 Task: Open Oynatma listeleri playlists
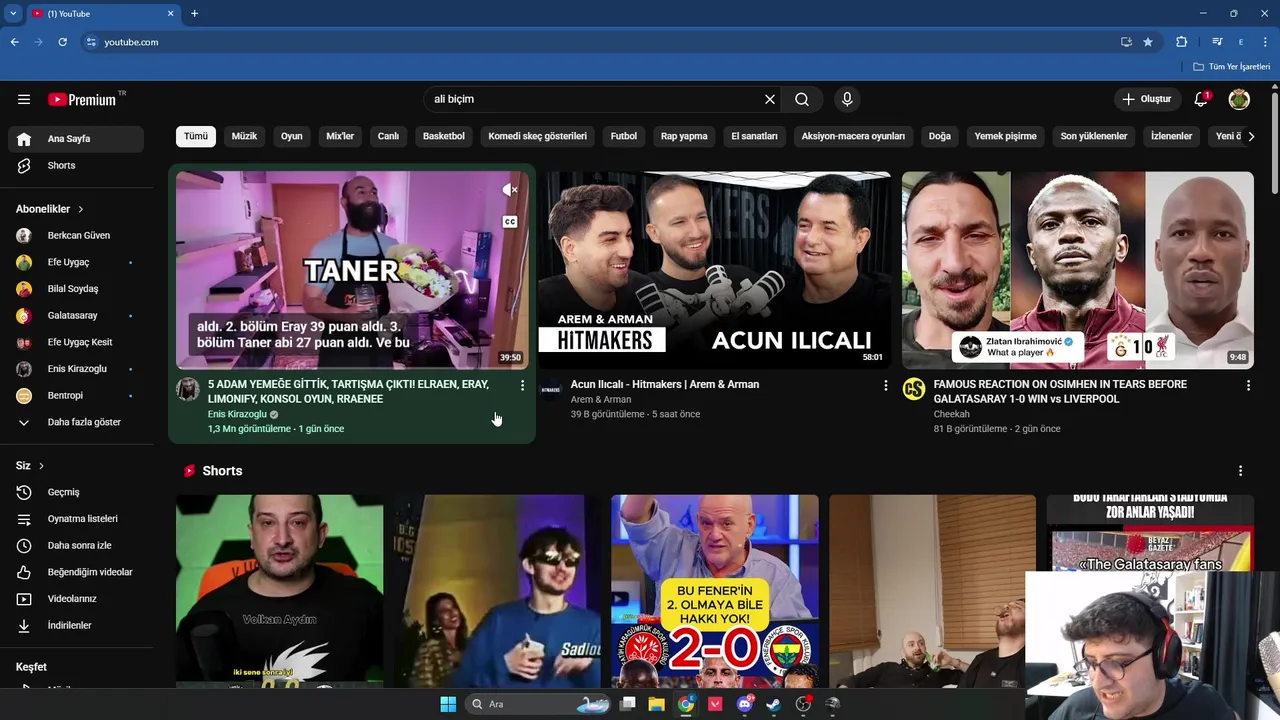(75, 519)
